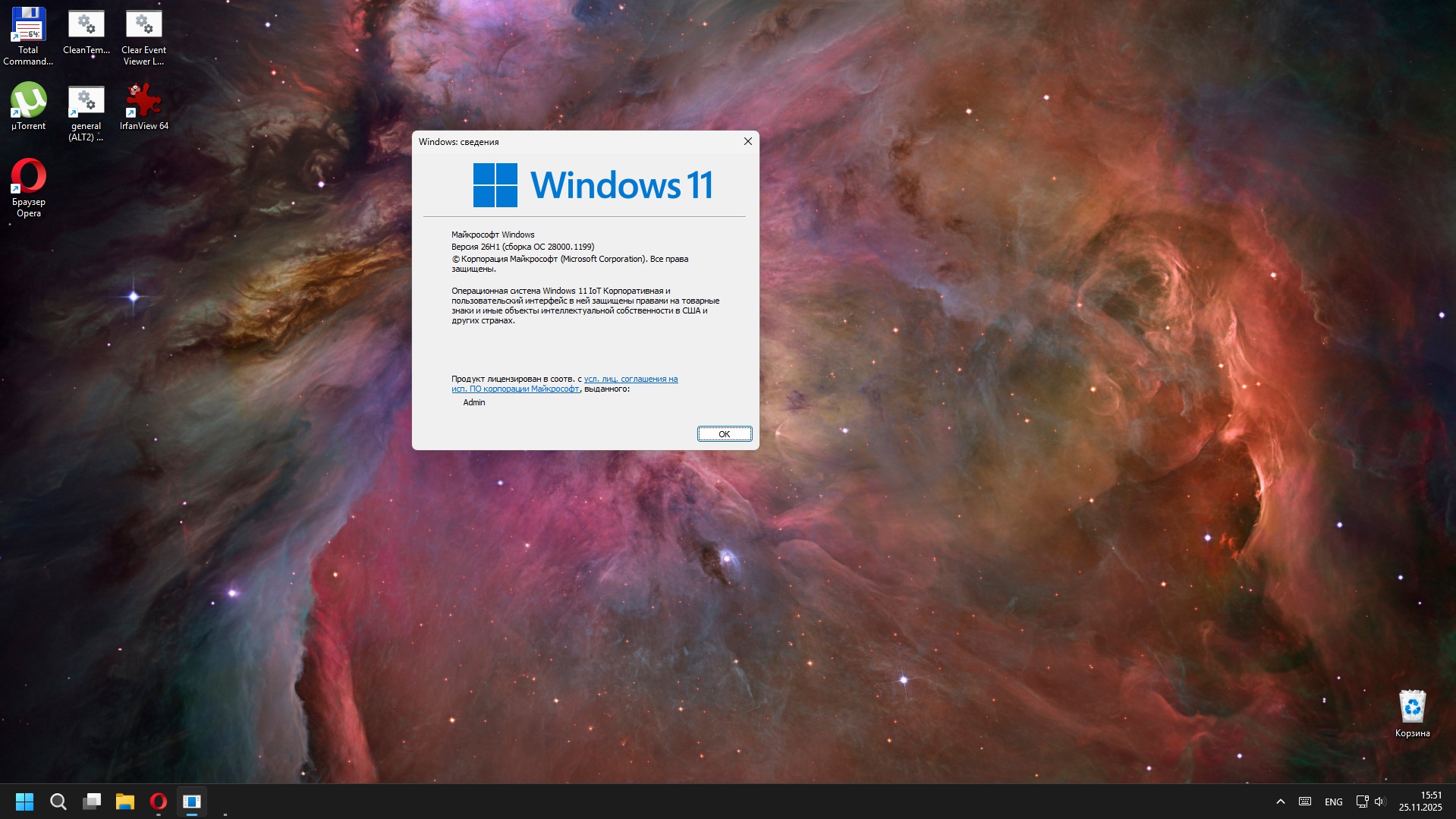Viewport: 1456px width, 819px height.
Task: Open File Explorer from the taskbar
Action: tap(125, 802)
